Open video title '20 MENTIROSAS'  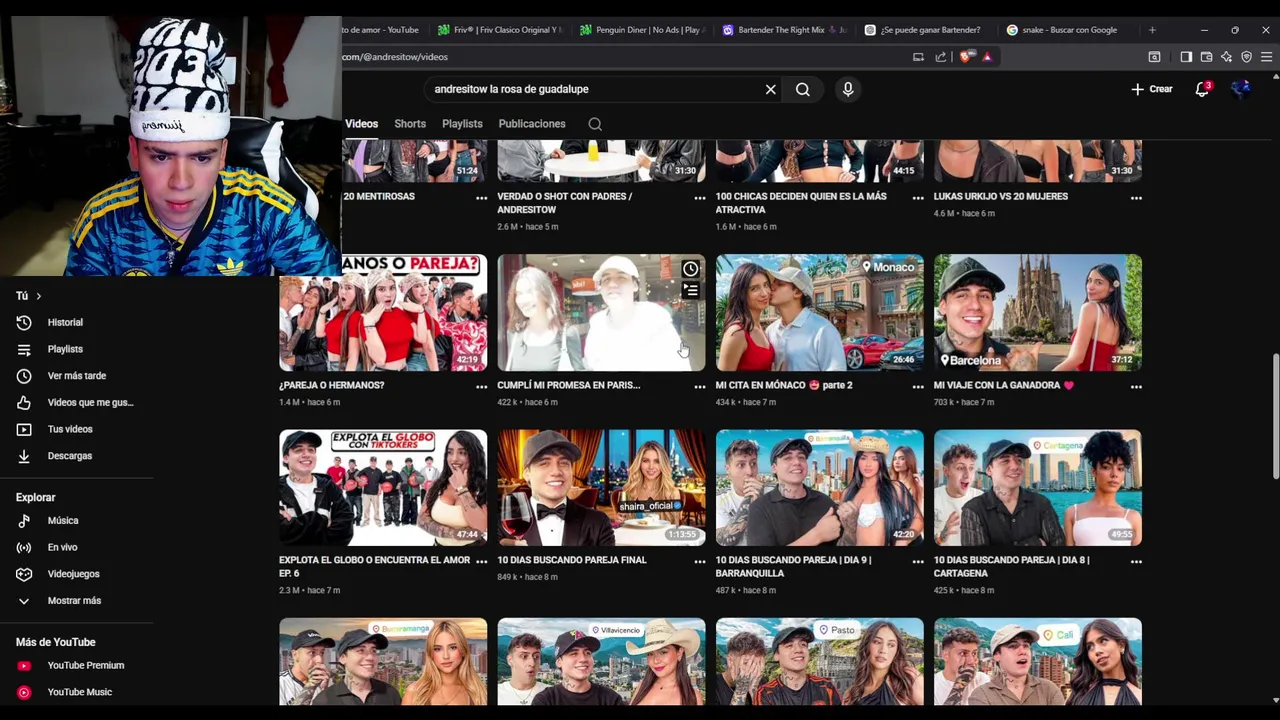pyautogui.click(x=379, y=197)
